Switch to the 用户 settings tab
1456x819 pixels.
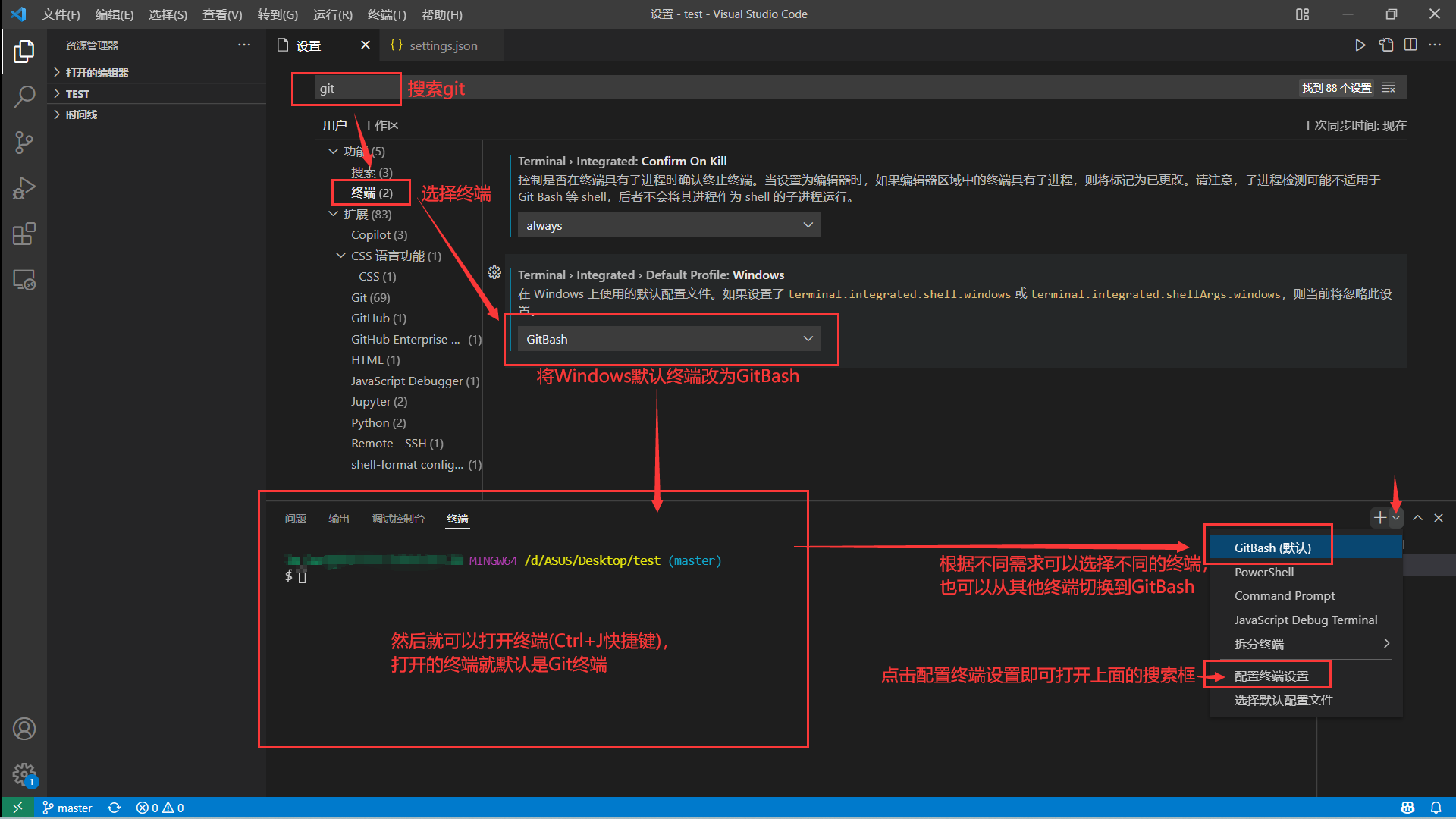point(334,126)
